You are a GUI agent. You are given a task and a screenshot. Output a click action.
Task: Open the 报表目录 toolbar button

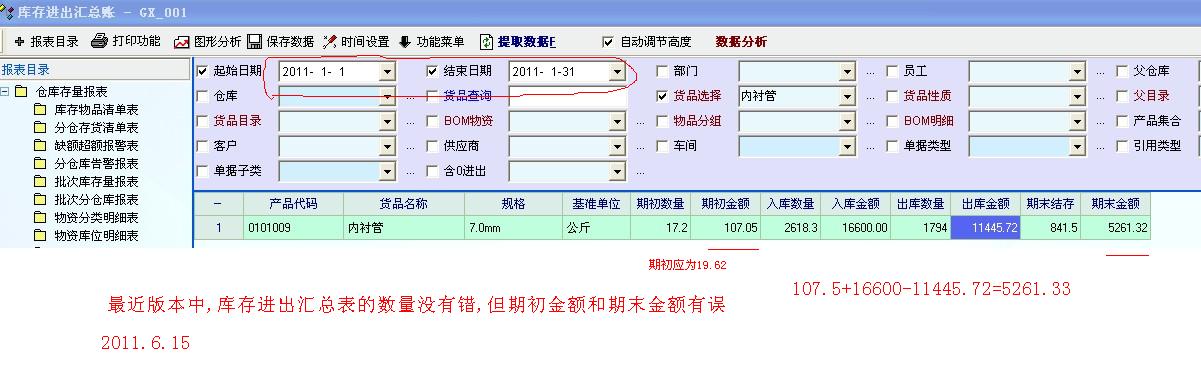click(47, 42)
